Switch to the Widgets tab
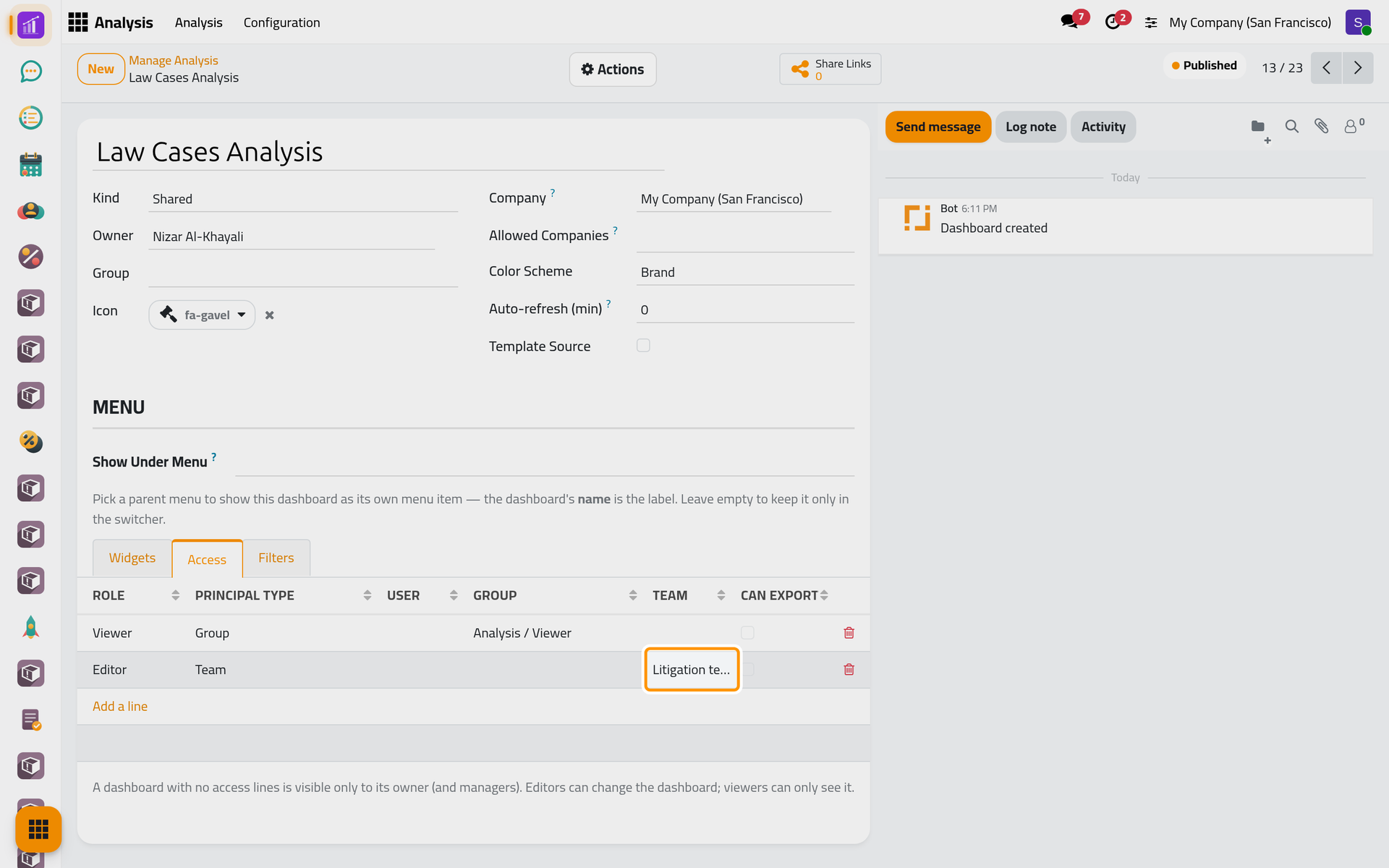Viewport: 1389px width, 868px height. 132,558
